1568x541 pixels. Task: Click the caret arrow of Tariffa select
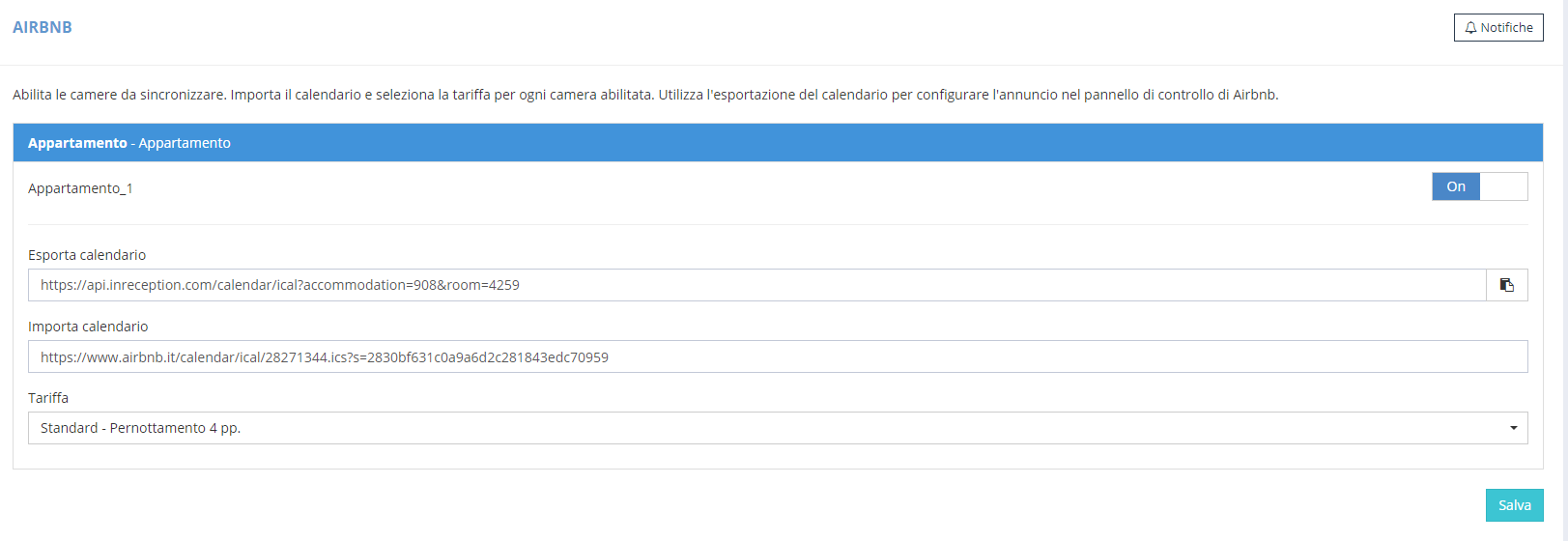[x=1514, y=428]
